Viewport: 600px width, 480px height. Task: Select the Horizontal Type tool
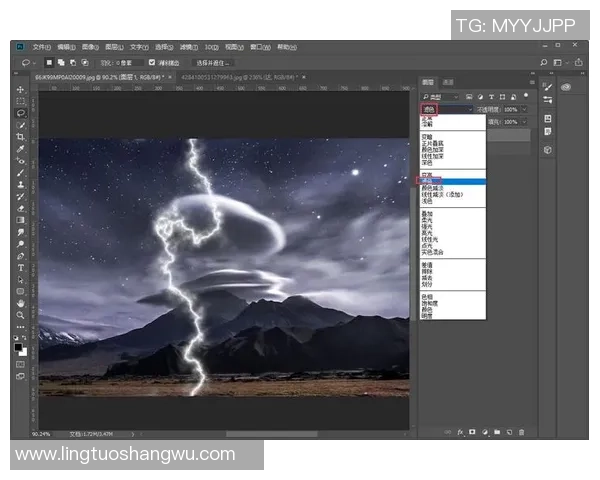[x=20, y=267]
